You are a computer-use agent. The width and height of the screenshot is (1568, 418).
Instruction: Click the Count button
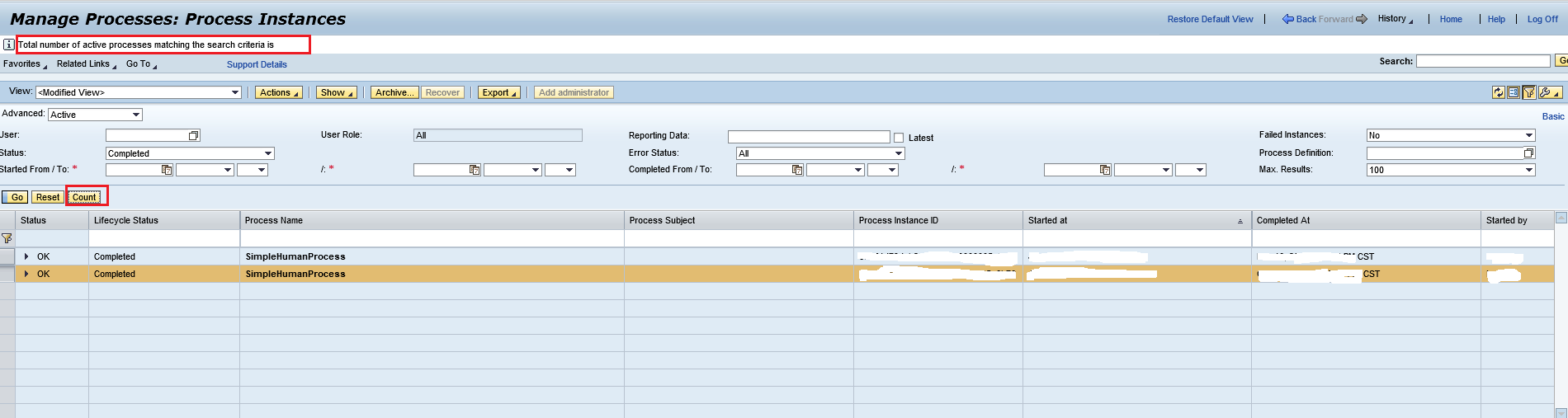point(84,197)
